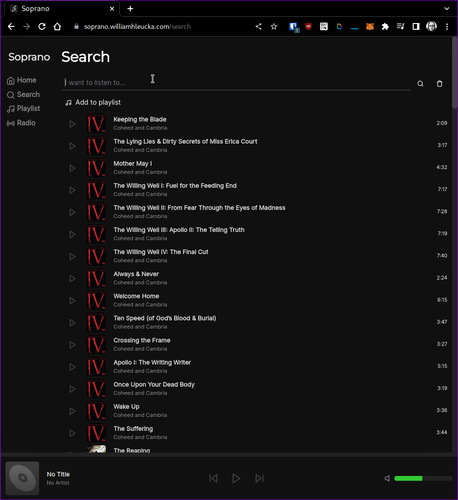This screenshot has width=458, height=500.
Task: Play the Ten Speed track
Action: click(72, 323)
